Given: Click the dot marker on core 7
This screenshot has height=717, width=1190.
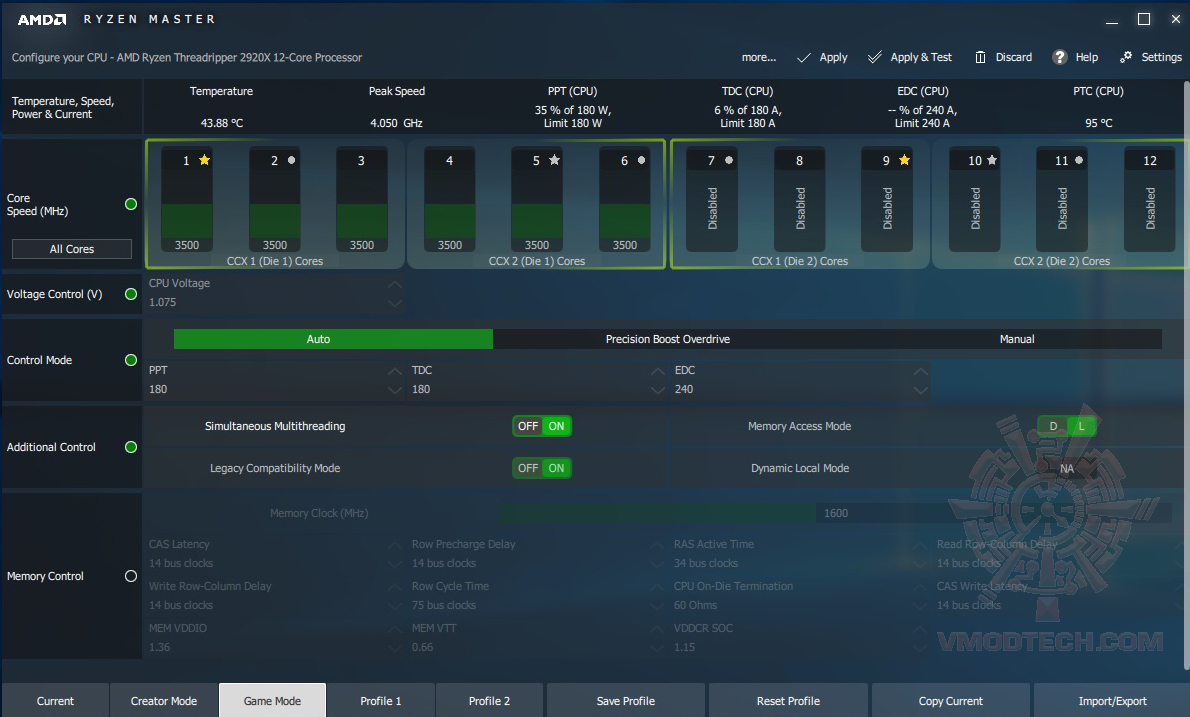Looking at the screenshot, I should [x=729, y=160].
